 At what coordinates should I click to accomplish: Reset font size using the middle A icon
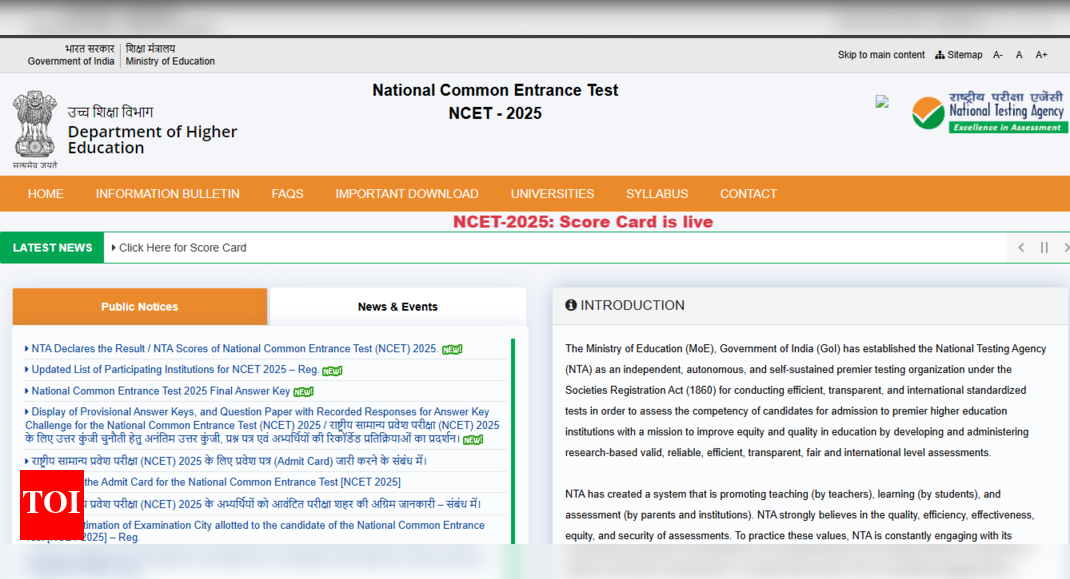pyautogui.click(x=1019, y=54)
